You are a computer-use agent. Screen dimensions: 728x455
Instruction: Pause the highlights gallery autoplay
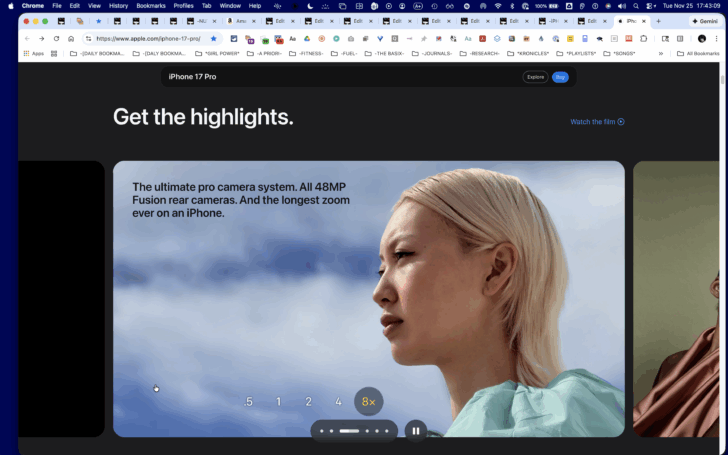coord(416,431)
